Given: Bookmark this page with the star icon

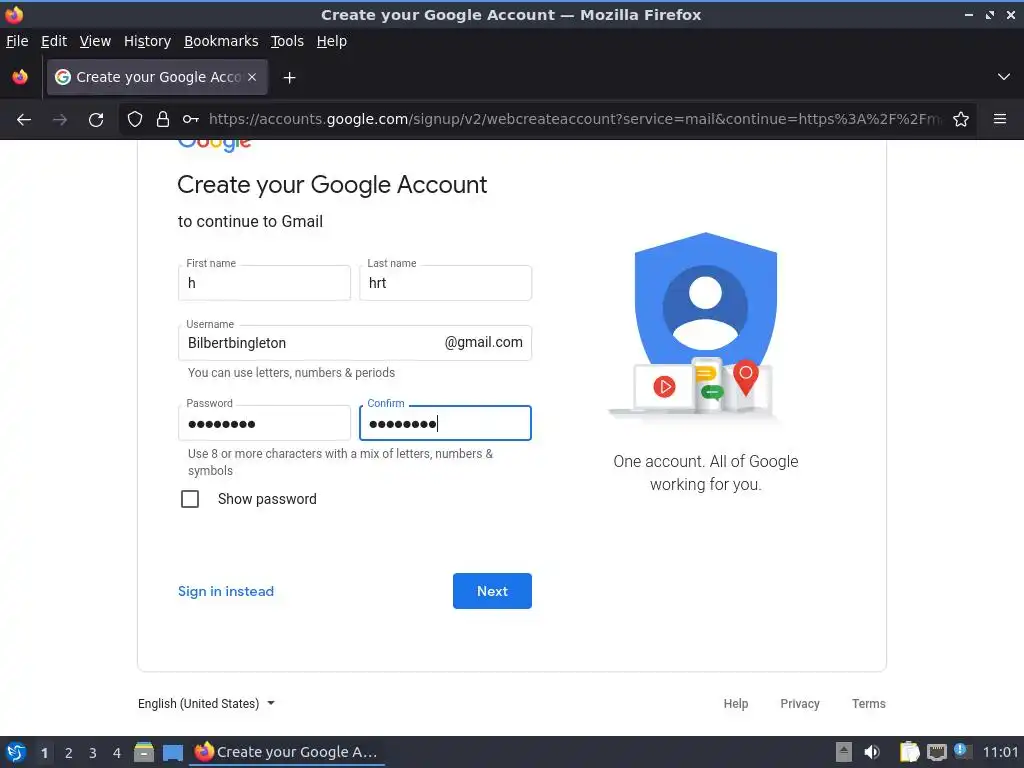Looking at the screenshot, I should tap(961, 119).
